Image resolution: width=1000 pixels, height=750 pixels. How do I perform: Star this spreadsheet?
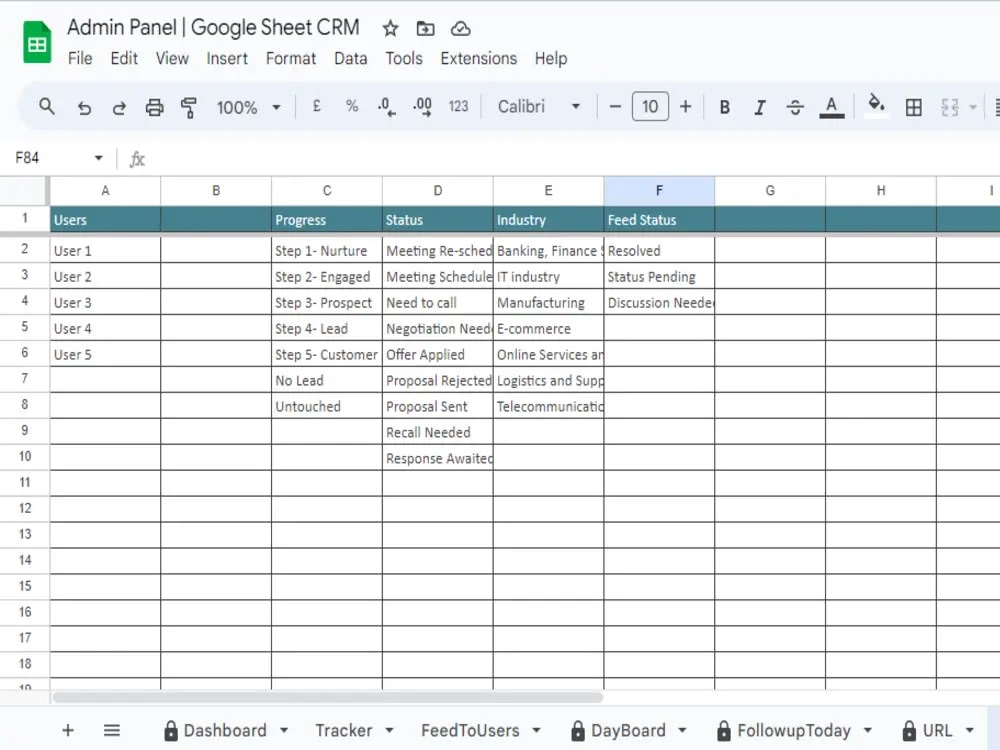(390, 29)
